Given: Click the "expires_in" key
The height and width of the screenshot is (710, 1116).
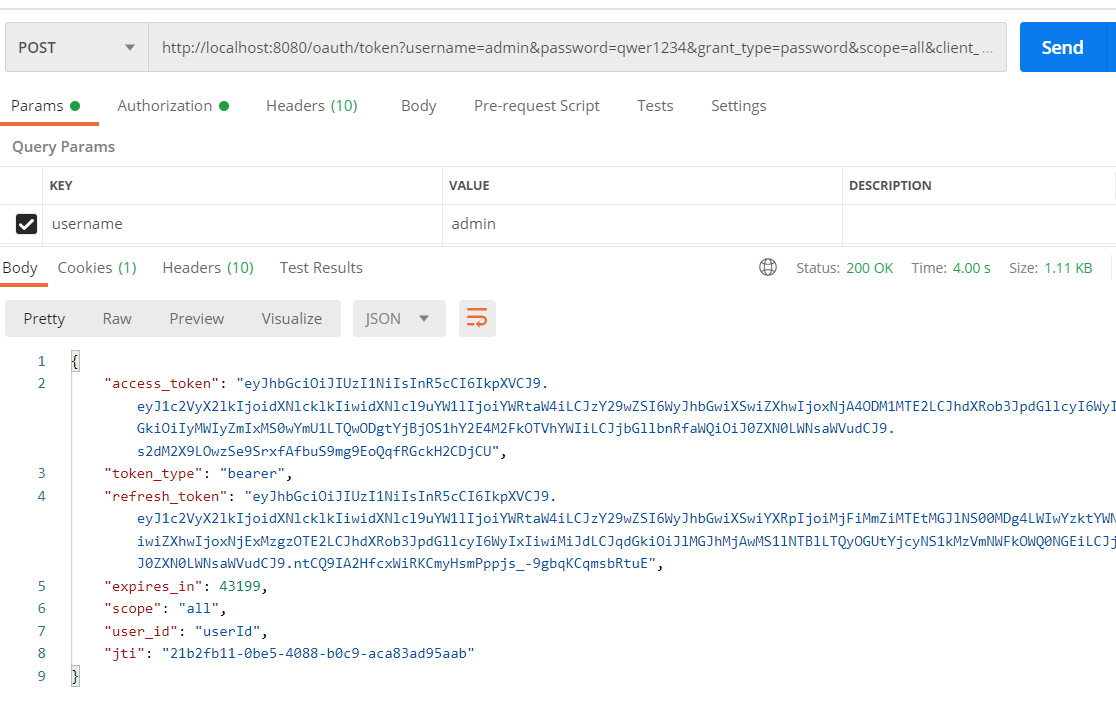Looking at the screenshot, I should [x=153, y=586].
